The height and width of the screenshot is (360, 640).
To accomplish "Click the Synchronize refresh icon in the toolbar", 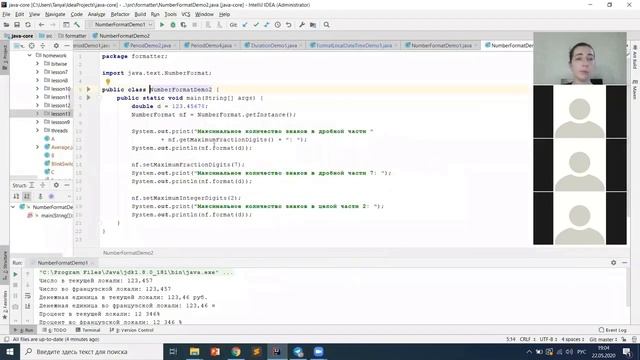I will tap(28, 24).
